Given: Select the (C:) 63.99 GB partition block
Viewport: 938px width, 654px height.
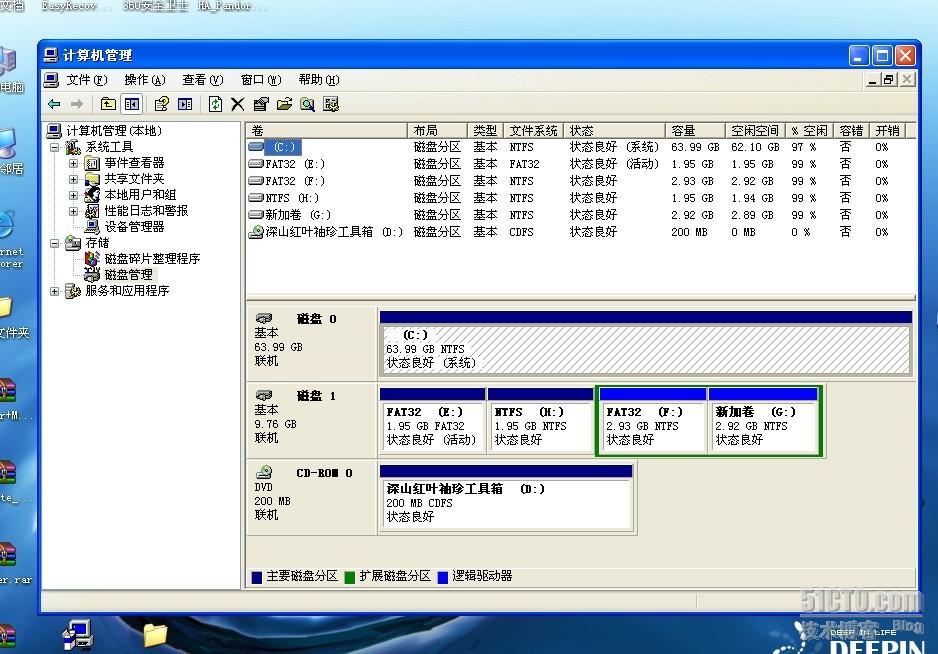Looking at the screenshot, I should tap(645, 343).
